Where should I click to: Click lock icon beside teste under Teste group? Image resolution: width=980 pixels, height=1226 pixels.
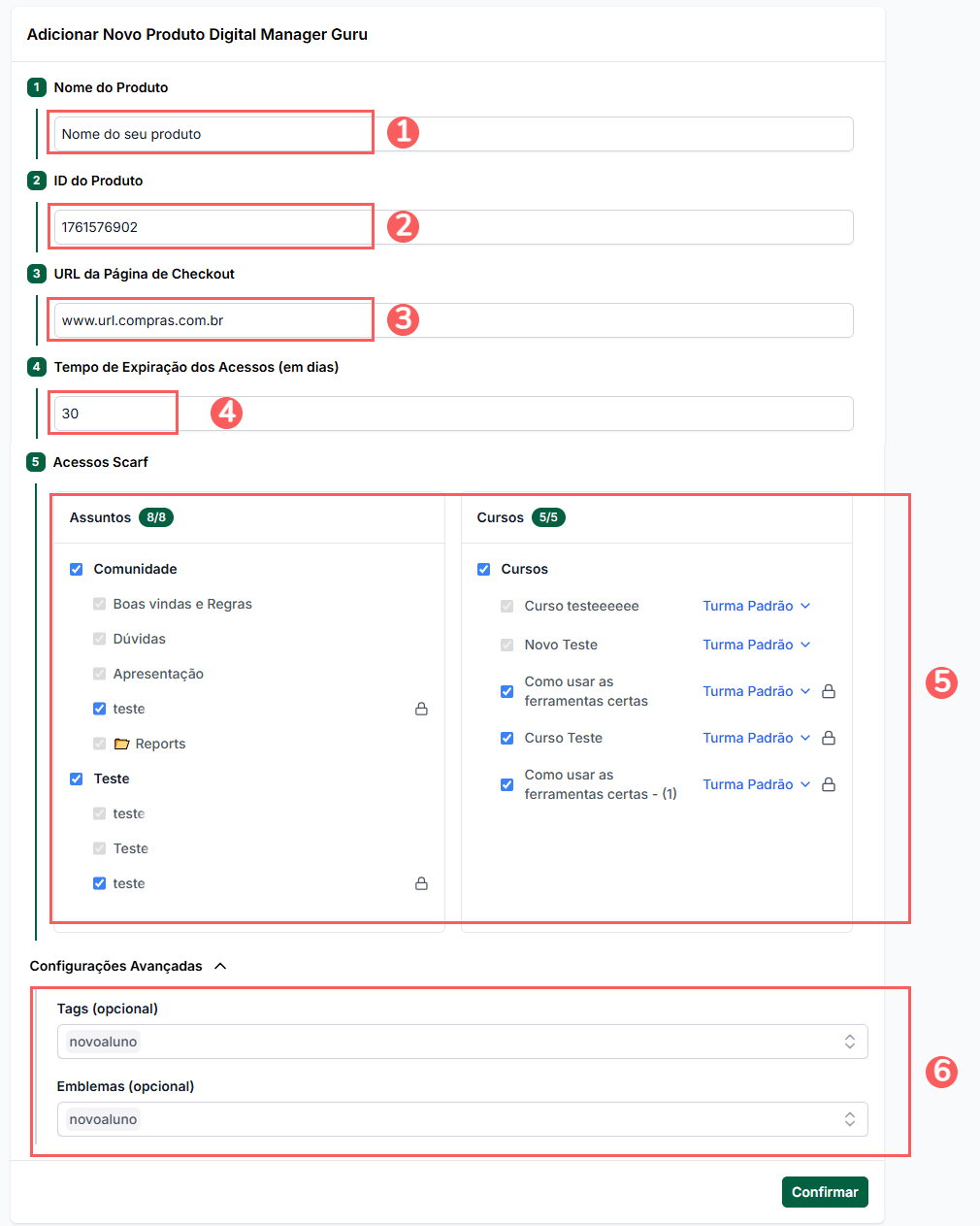[421, 883]
